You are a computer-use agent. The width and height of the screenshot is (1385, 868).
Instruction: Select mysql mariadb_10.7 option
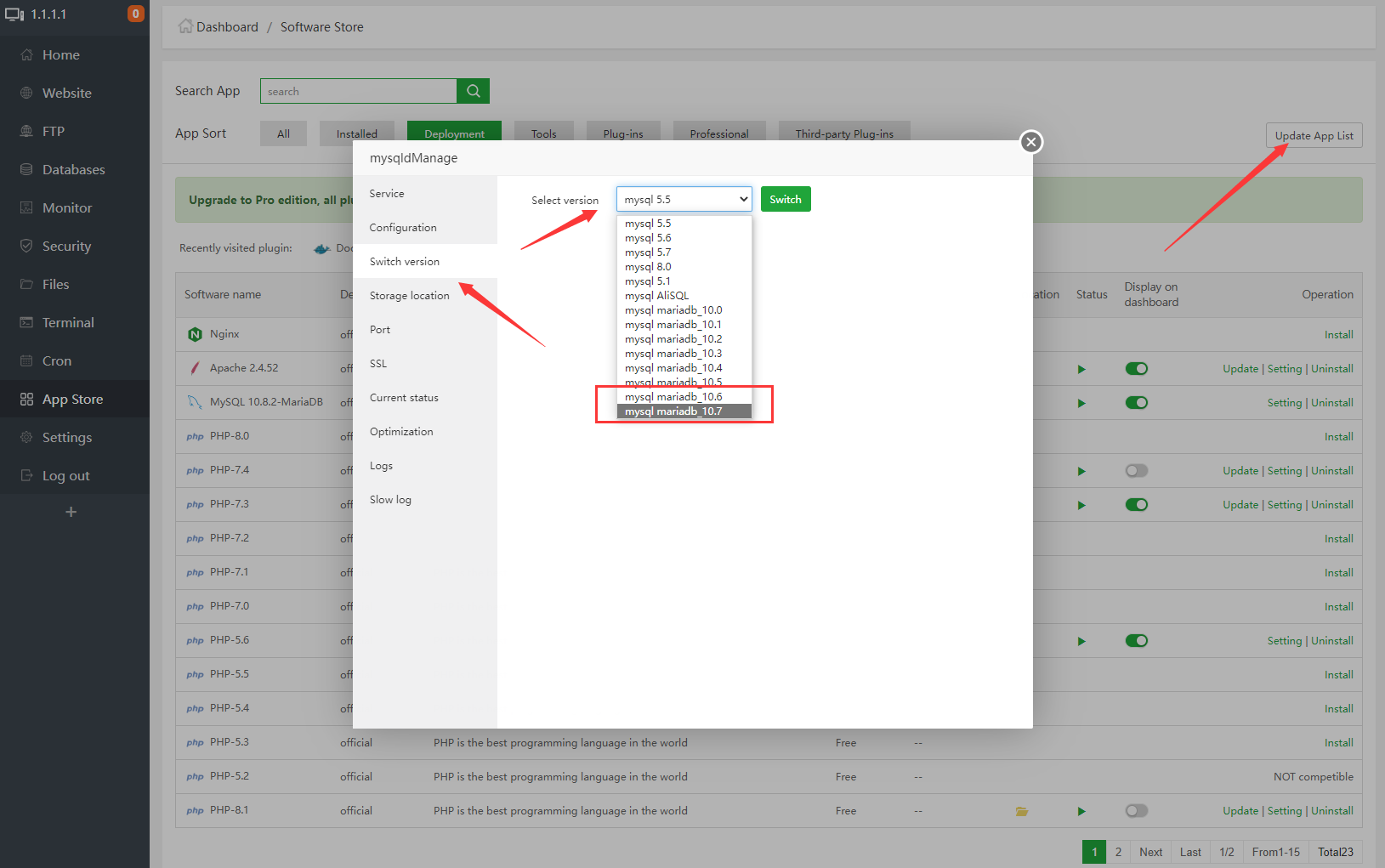(x=684, y=411)
